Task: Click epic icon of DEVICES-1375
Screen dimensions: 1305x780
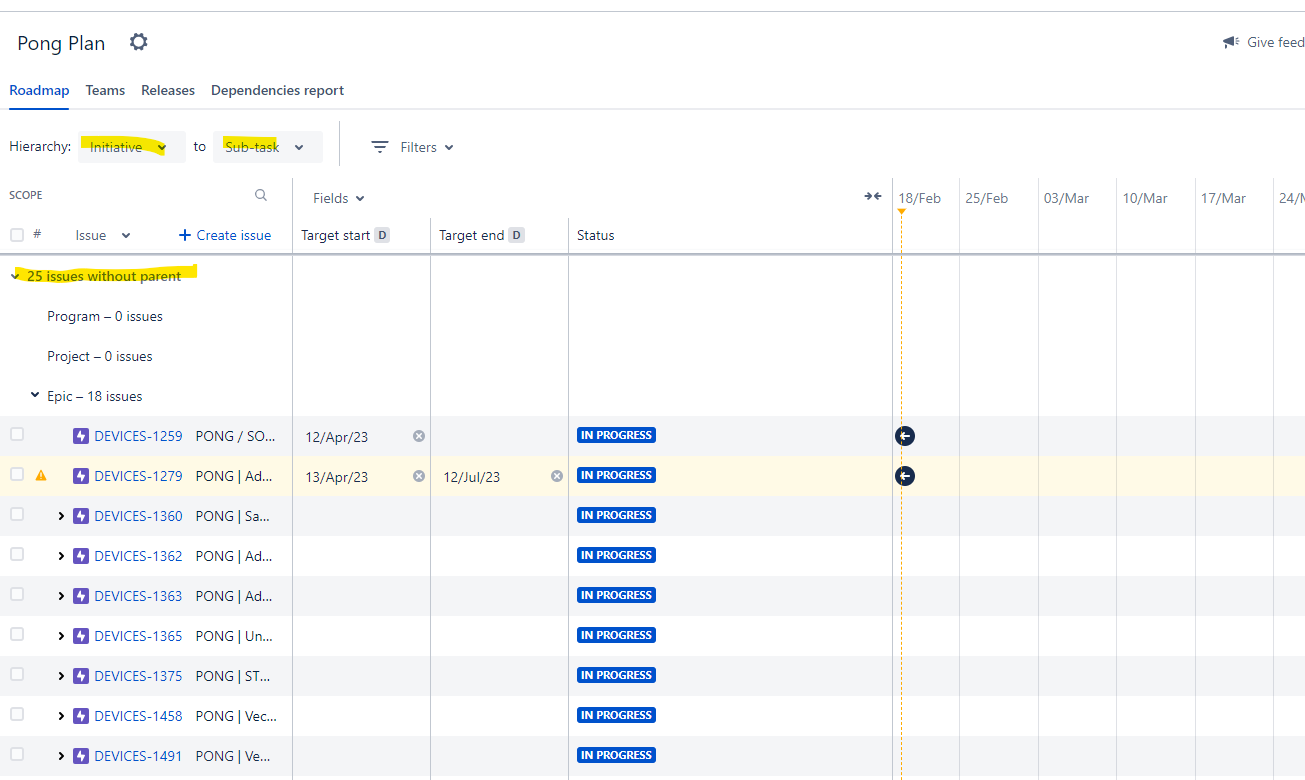Action: tap(81, 676)
